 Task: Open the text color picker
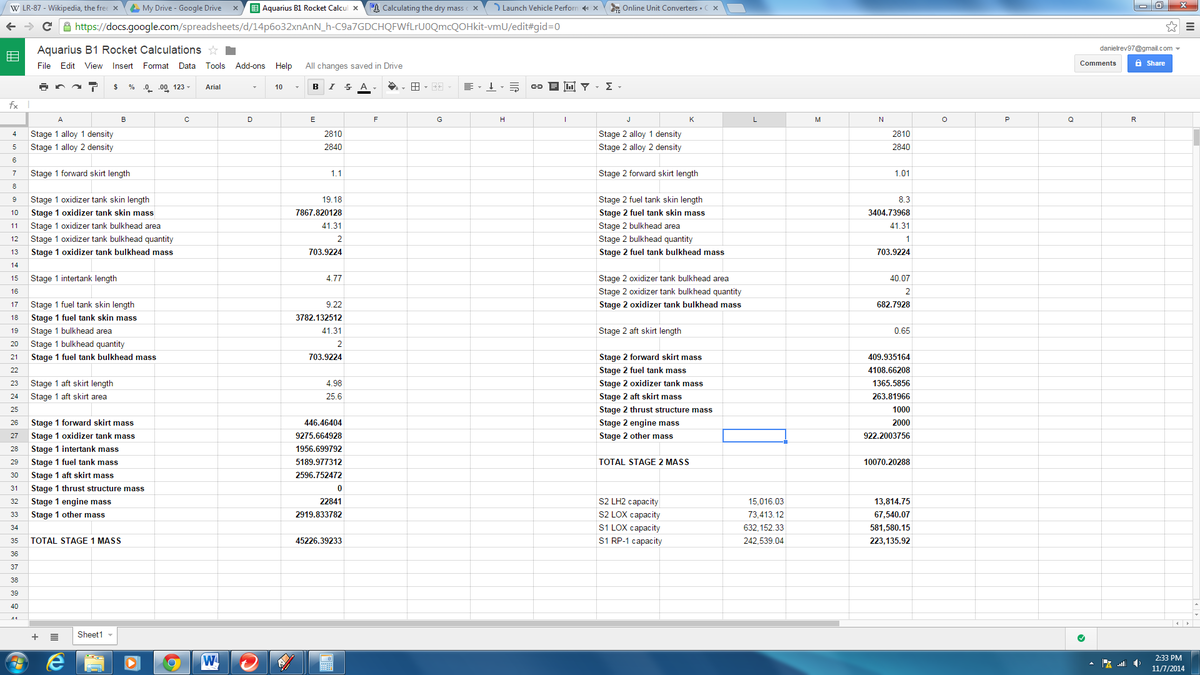(367, 87)
